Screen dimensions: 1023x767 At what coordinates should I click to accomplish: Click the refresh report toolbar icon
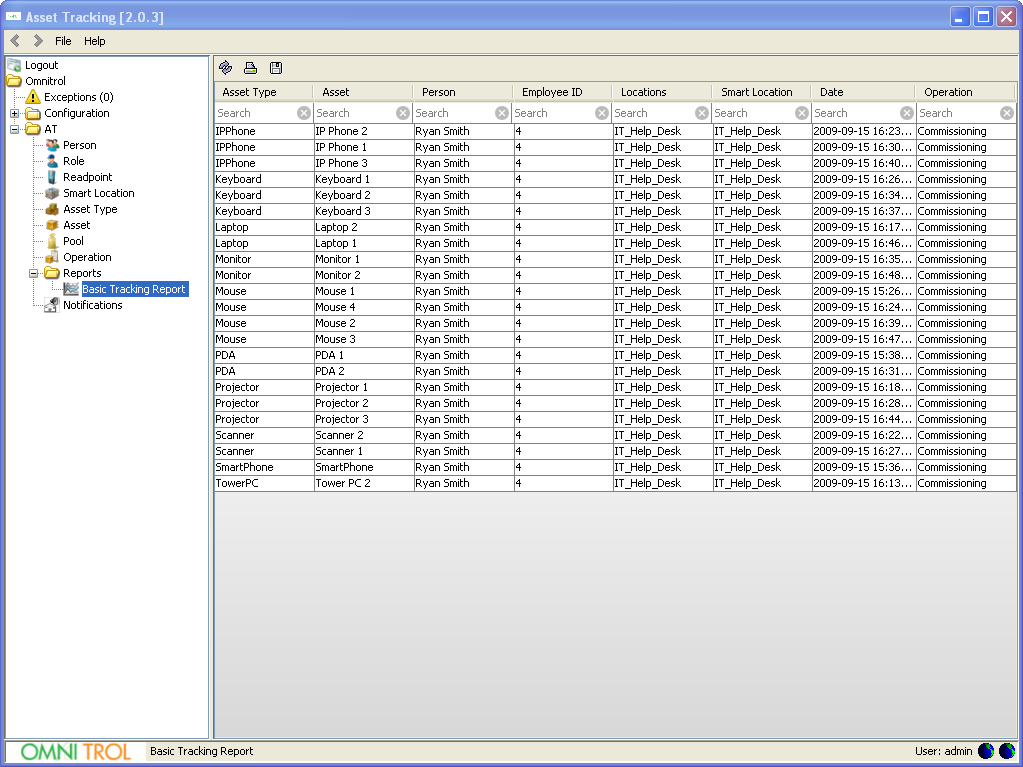pos(225,68)
